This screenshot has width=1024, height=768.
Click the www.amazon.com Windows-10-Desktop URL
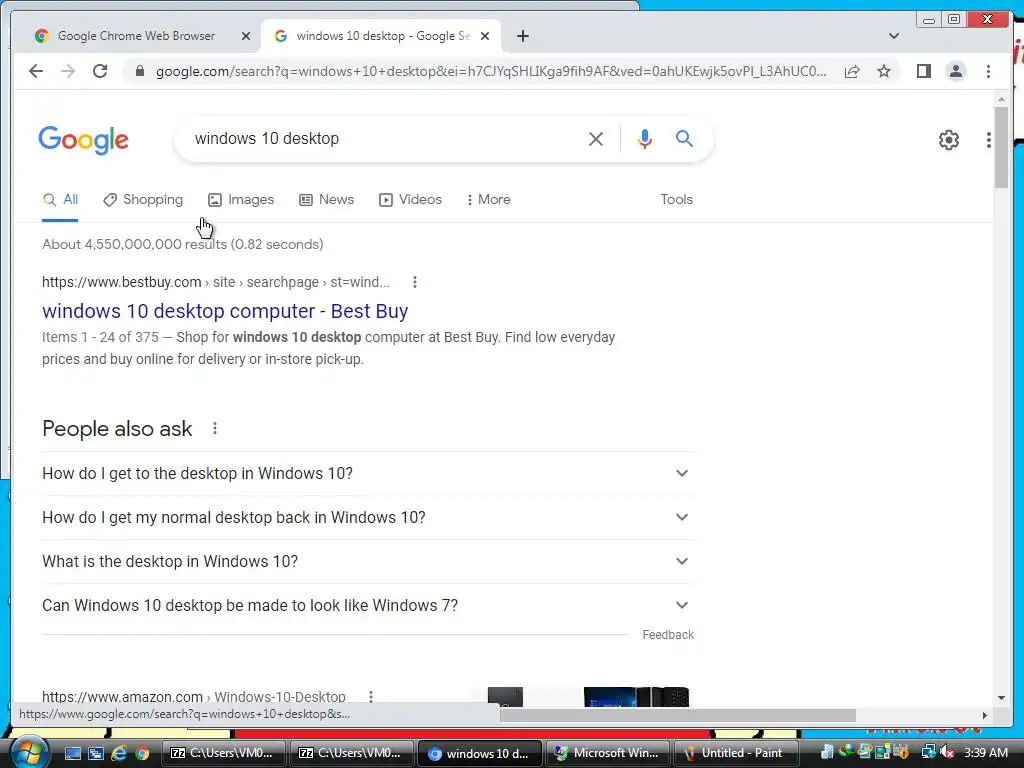pyautogui.click(x=194, y=697)
